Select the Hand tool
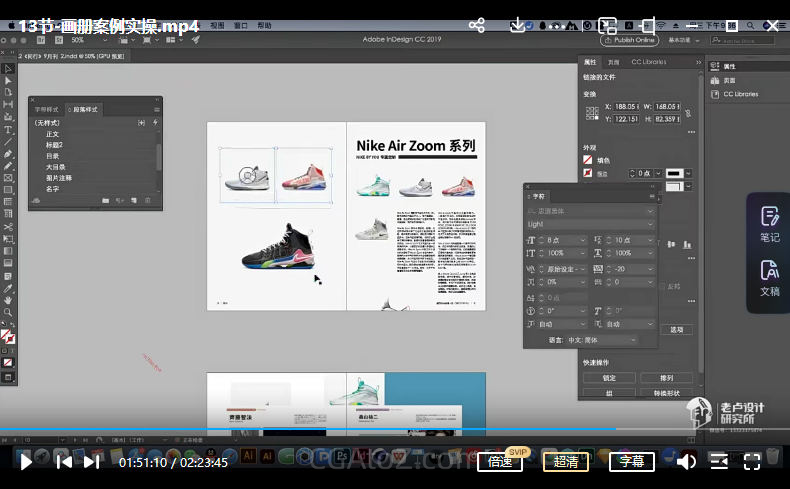The height and width of the screenshot is (489, 790). point(8,300)
